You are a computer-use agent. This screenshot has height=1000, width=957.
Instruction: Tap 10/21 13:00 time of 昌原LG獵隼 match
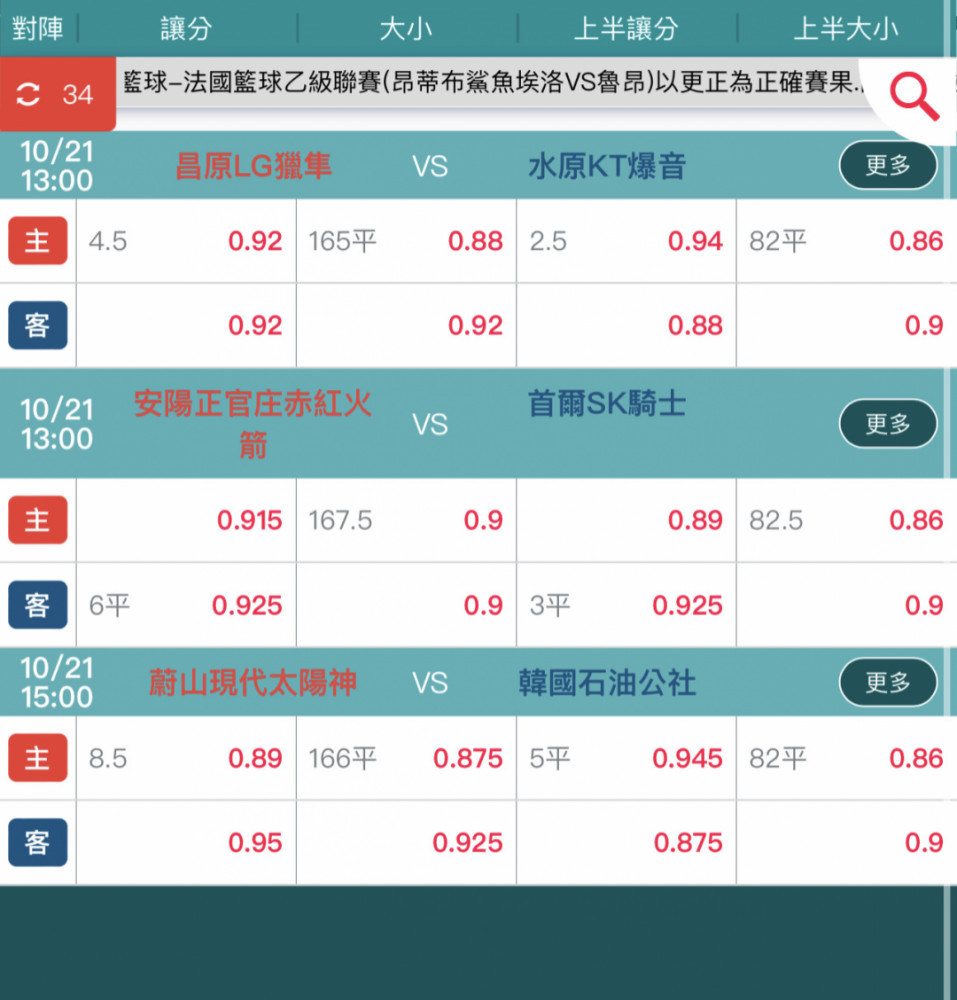(56, 166)
